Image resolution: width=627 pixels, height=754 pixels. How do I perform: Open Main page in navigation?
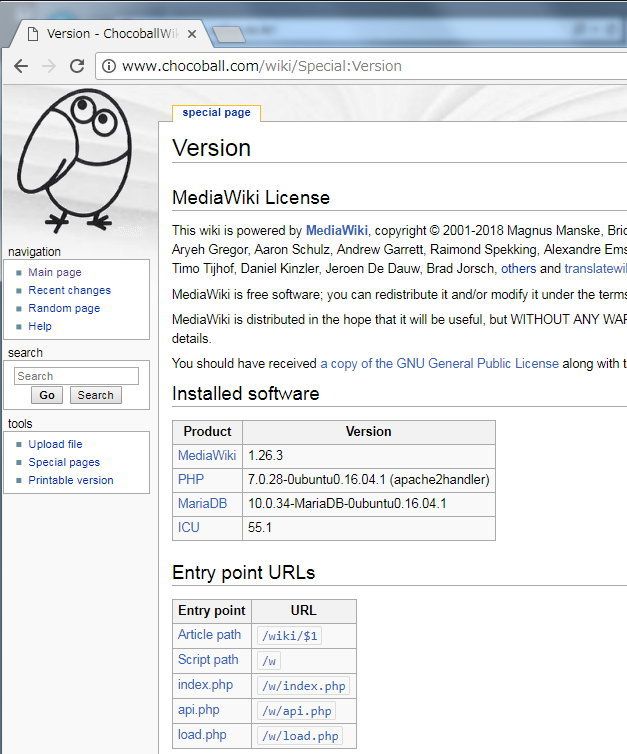[55, 272]
